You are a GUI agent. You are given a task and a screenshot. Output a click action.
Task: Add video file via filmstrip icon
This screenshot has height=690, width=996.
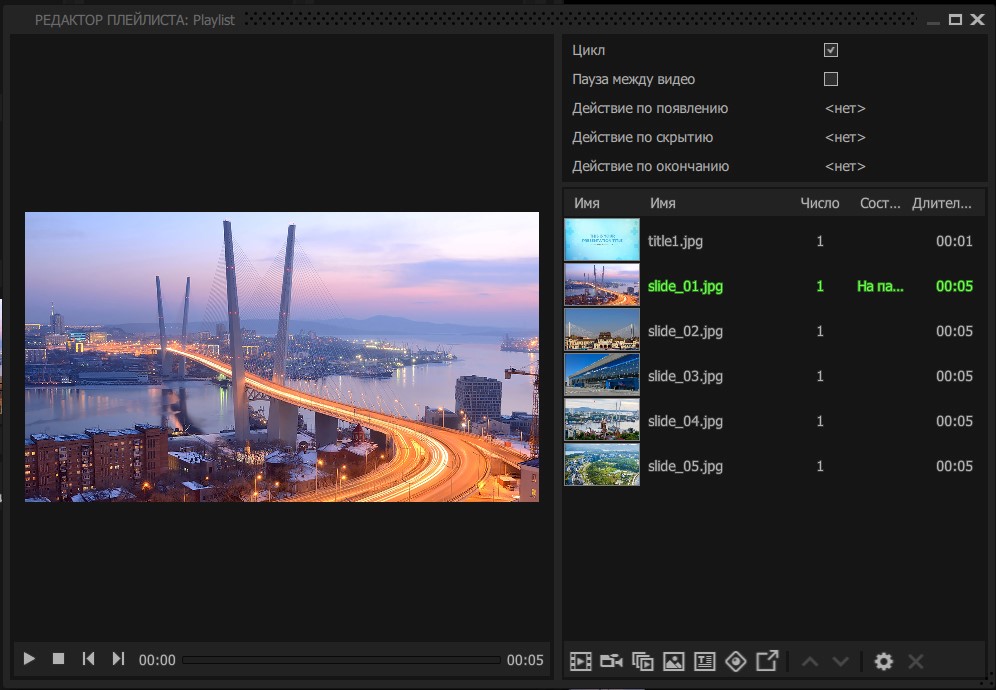pyautogui.click(x=581, y=661)
